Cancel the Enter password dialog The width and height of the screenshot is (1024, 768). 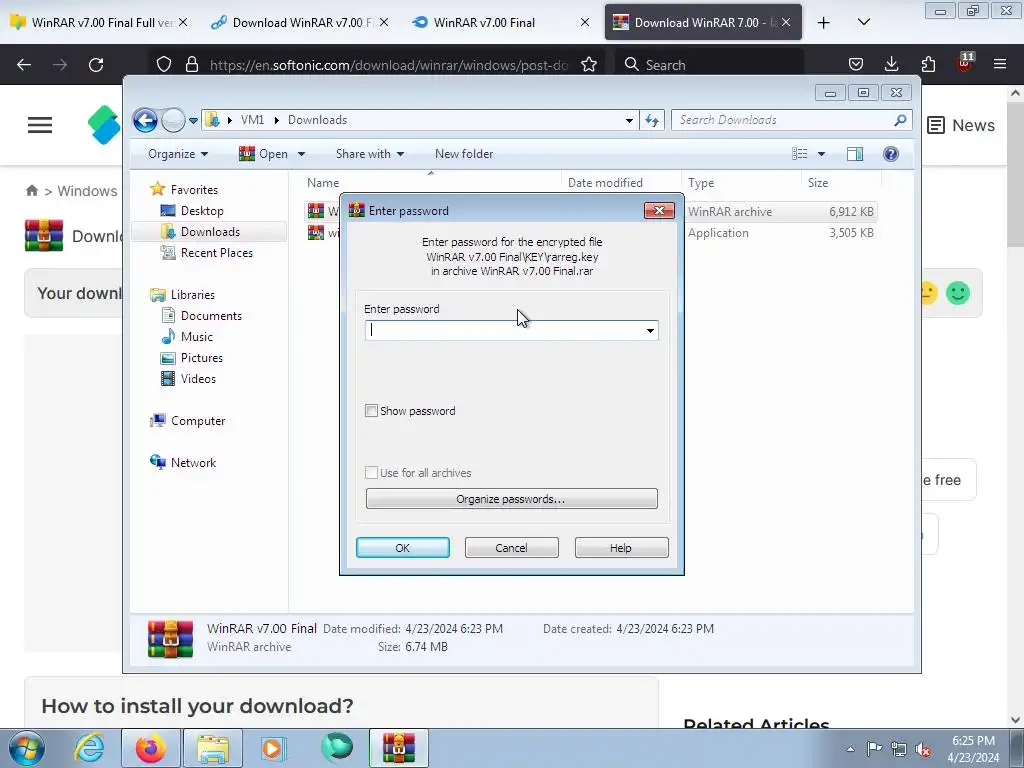[x=511, y=548]
